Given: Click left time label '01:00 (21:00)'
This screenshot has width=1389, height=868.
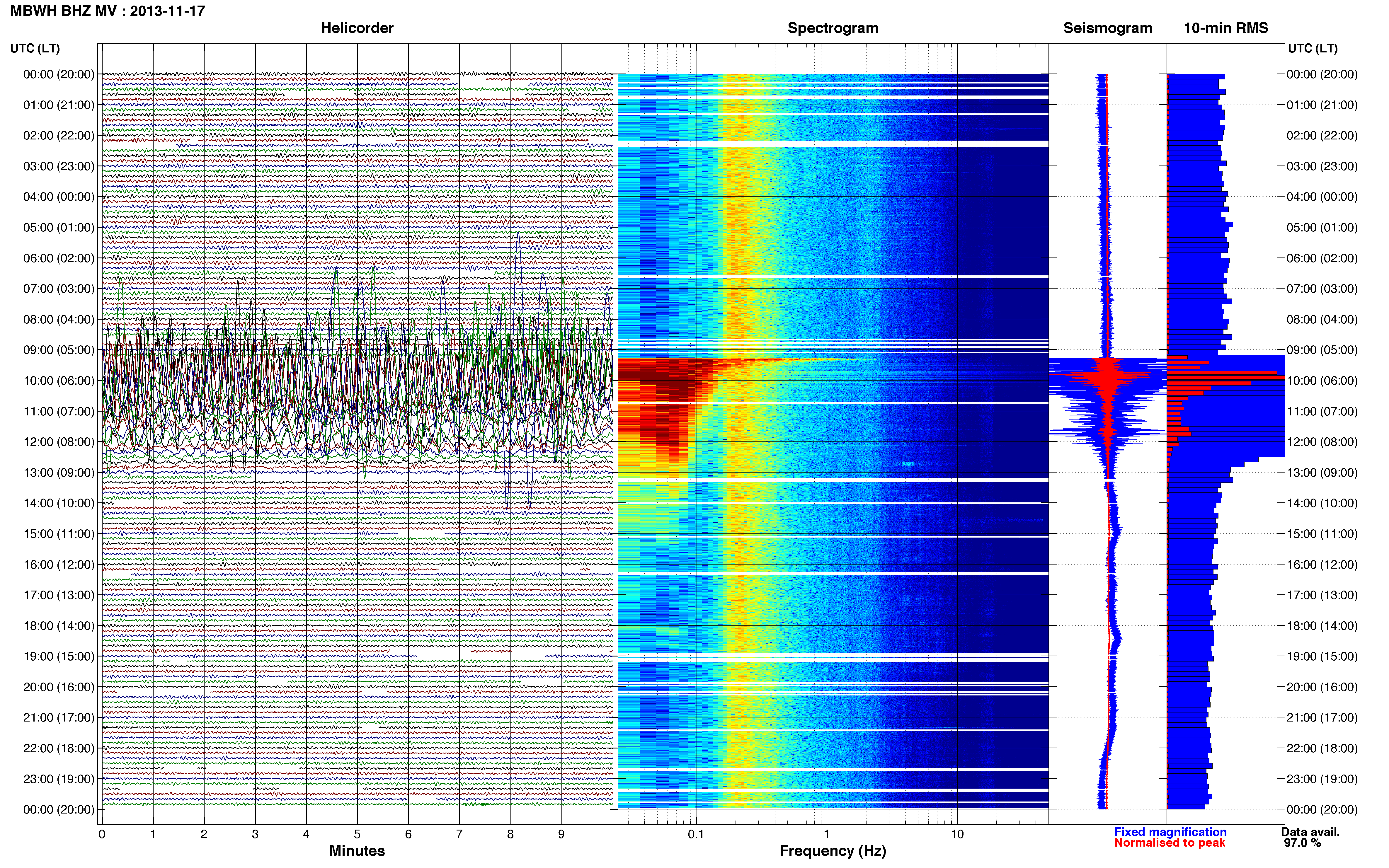Looking at the screenshot, I should tap(59, 105).
